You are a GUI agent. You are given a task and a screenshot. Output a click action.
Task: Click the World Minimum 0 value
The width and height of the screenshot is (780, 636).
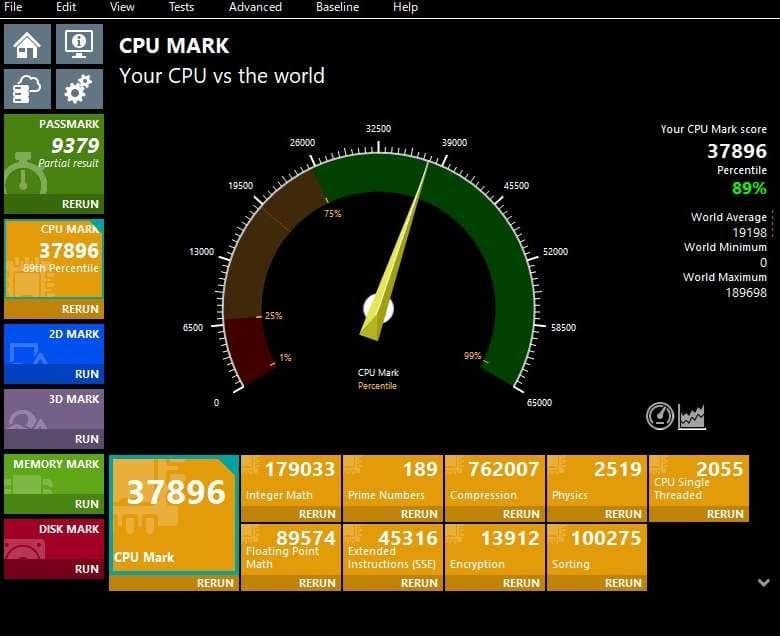pos(764,263)
